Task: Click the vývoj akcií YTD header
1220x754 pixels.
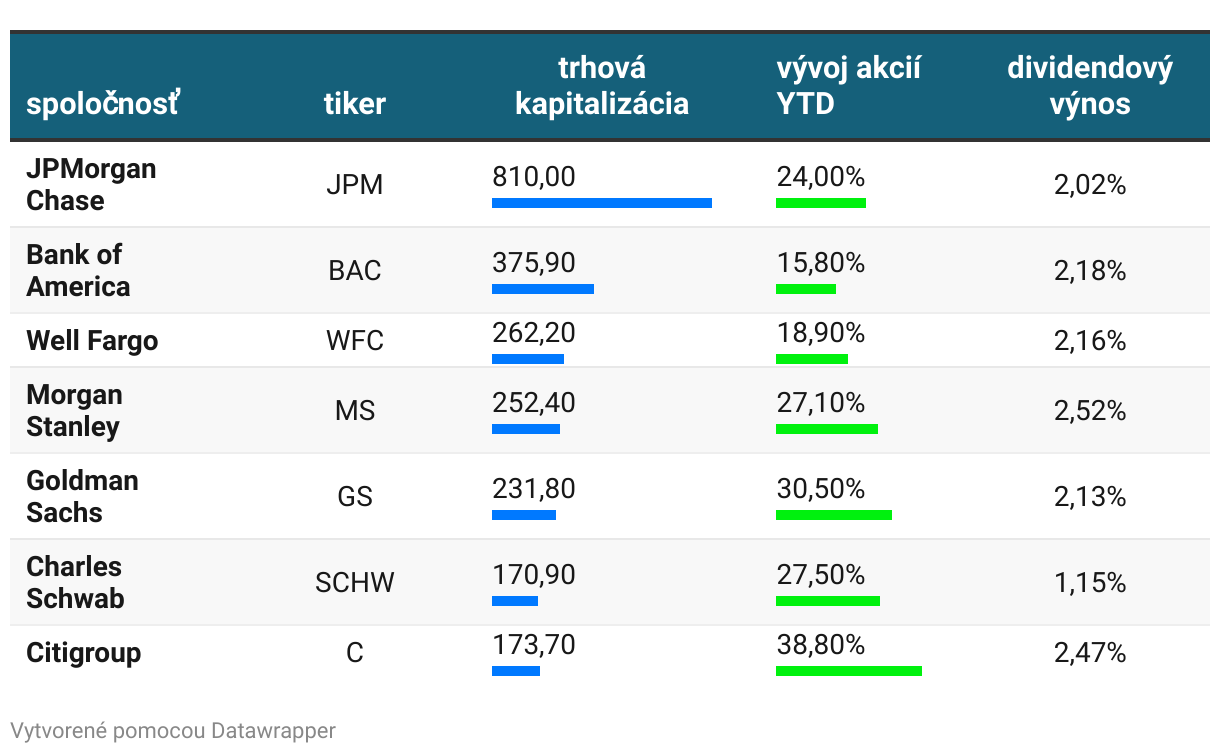Action: (x=848, y=85)
